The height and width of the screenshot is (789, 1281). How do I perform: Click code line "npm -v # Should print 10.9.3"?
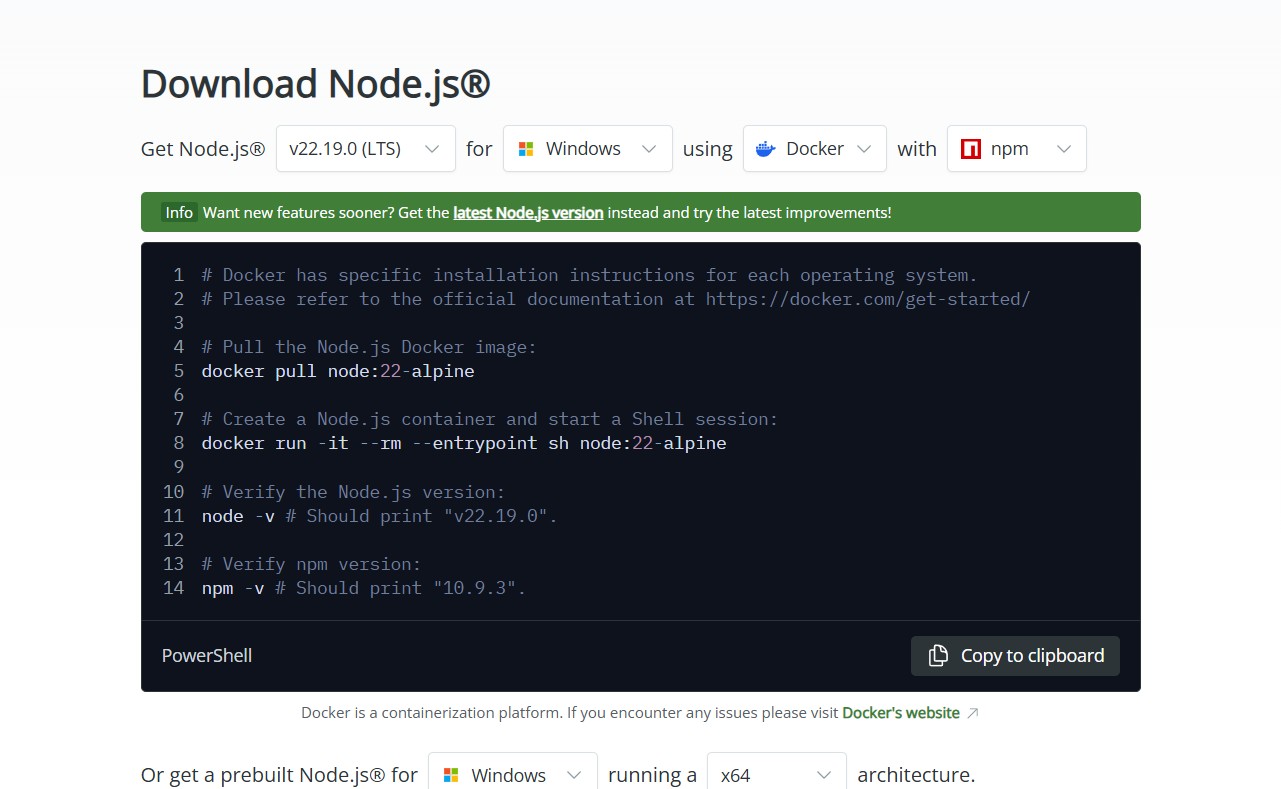click(x=364, y=588)
